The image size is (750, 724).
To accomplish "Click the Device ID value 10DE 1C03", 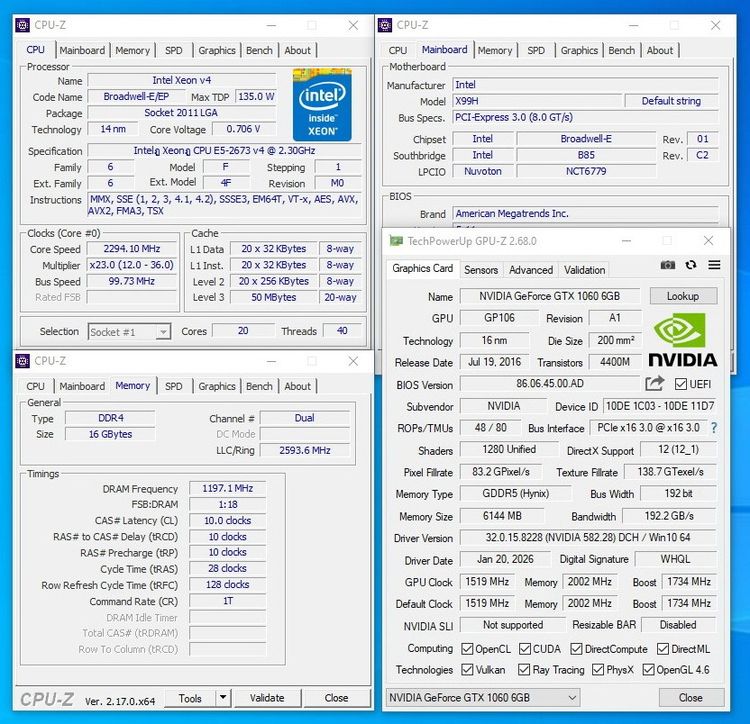I will pyautogui.click(x=660, y=406).
